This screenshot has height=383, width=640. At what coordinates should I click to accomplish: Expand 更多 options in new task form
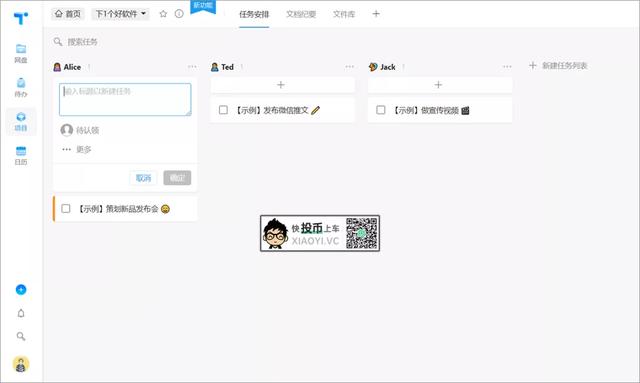coord(77,149)
